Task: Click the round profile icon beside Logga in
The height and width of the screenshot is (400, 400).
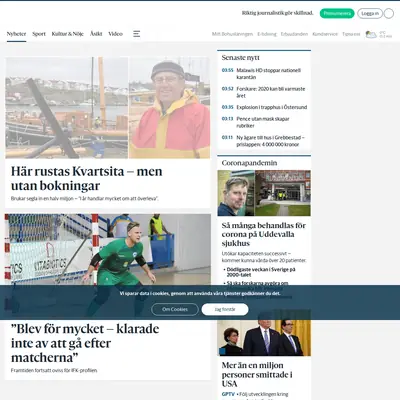Action: point(389,13)
